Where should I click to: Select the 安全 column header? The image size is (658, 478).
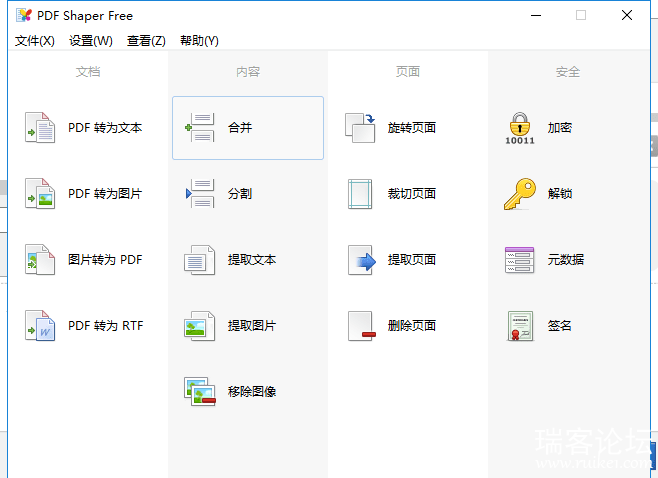568,72
